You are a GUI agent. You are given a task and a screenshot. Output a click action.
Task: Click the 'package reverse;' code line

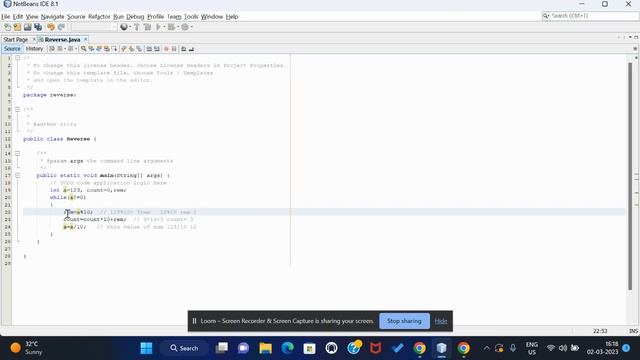pyautogui.click(x=49, y=95)
